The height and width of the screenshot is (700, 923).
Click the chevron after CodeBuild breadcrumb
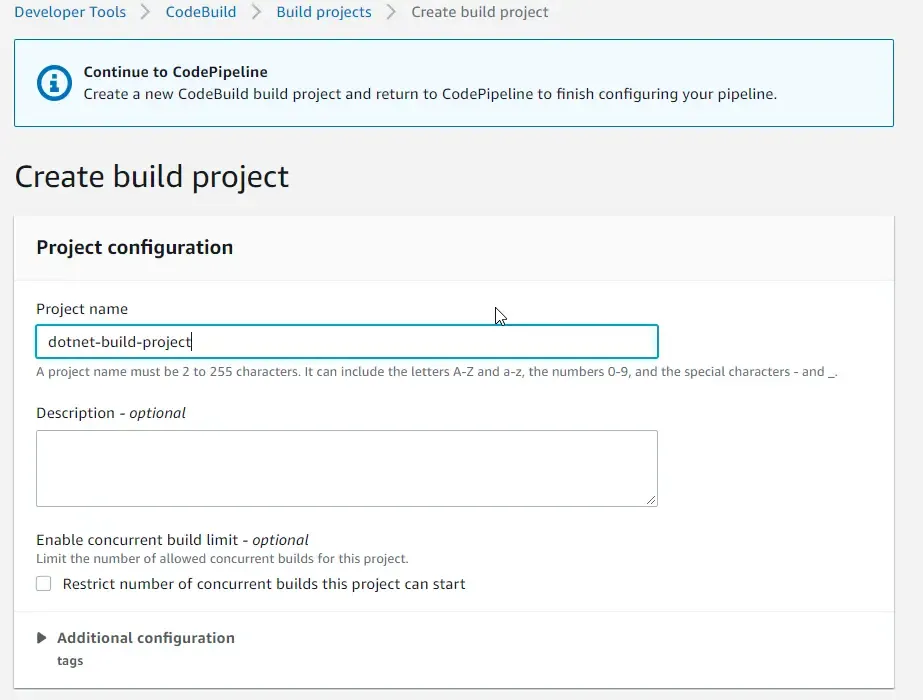[254, 12]
